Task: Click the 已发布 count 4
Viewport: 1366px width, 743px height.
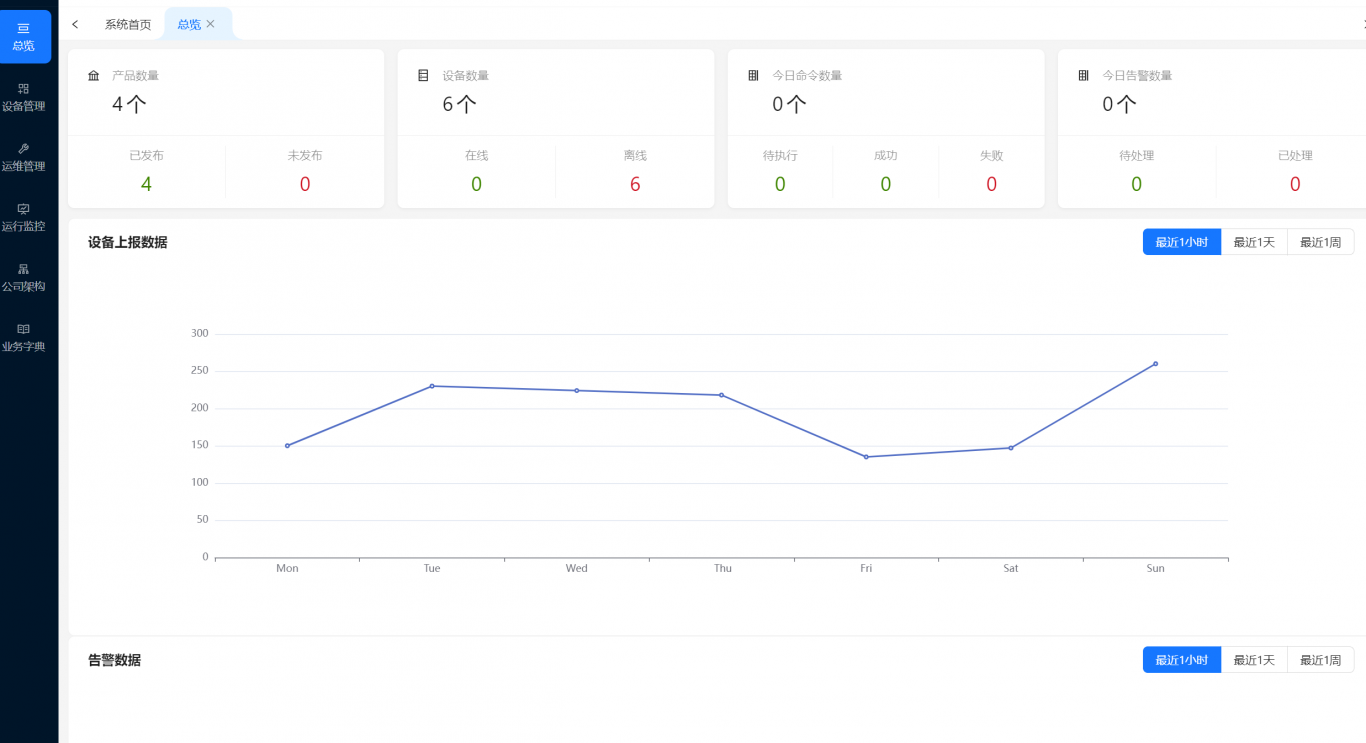Action: (x=146, y=184)
